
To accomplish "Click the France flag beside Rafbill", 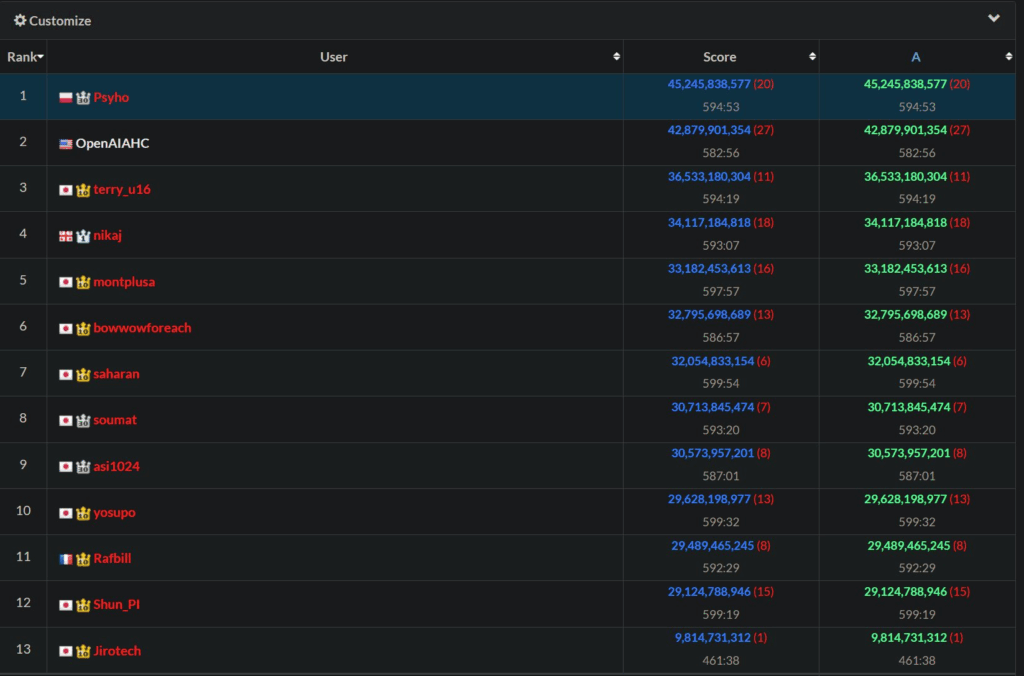I will 66,559.
